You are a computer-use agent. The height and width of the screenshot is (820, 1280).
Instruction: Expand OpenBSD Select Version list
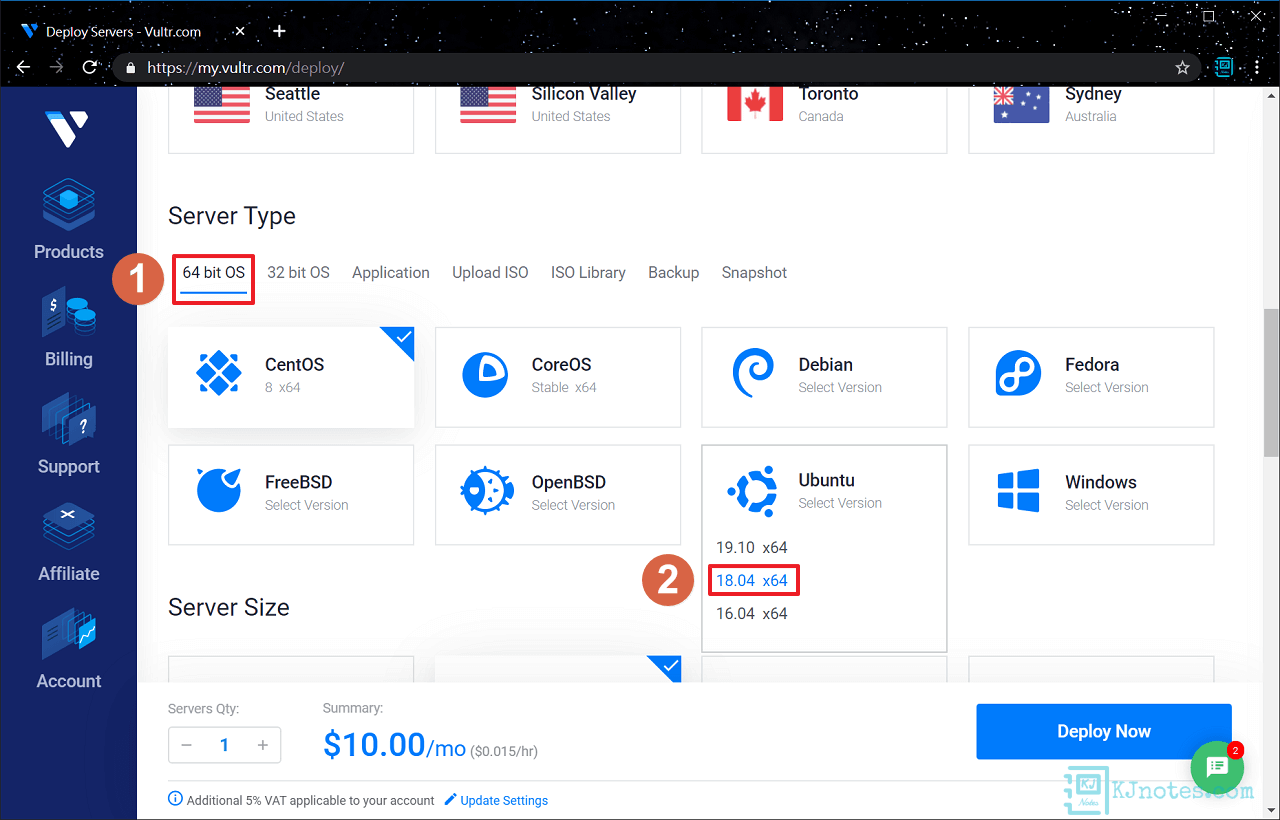[x=573, y=505]
